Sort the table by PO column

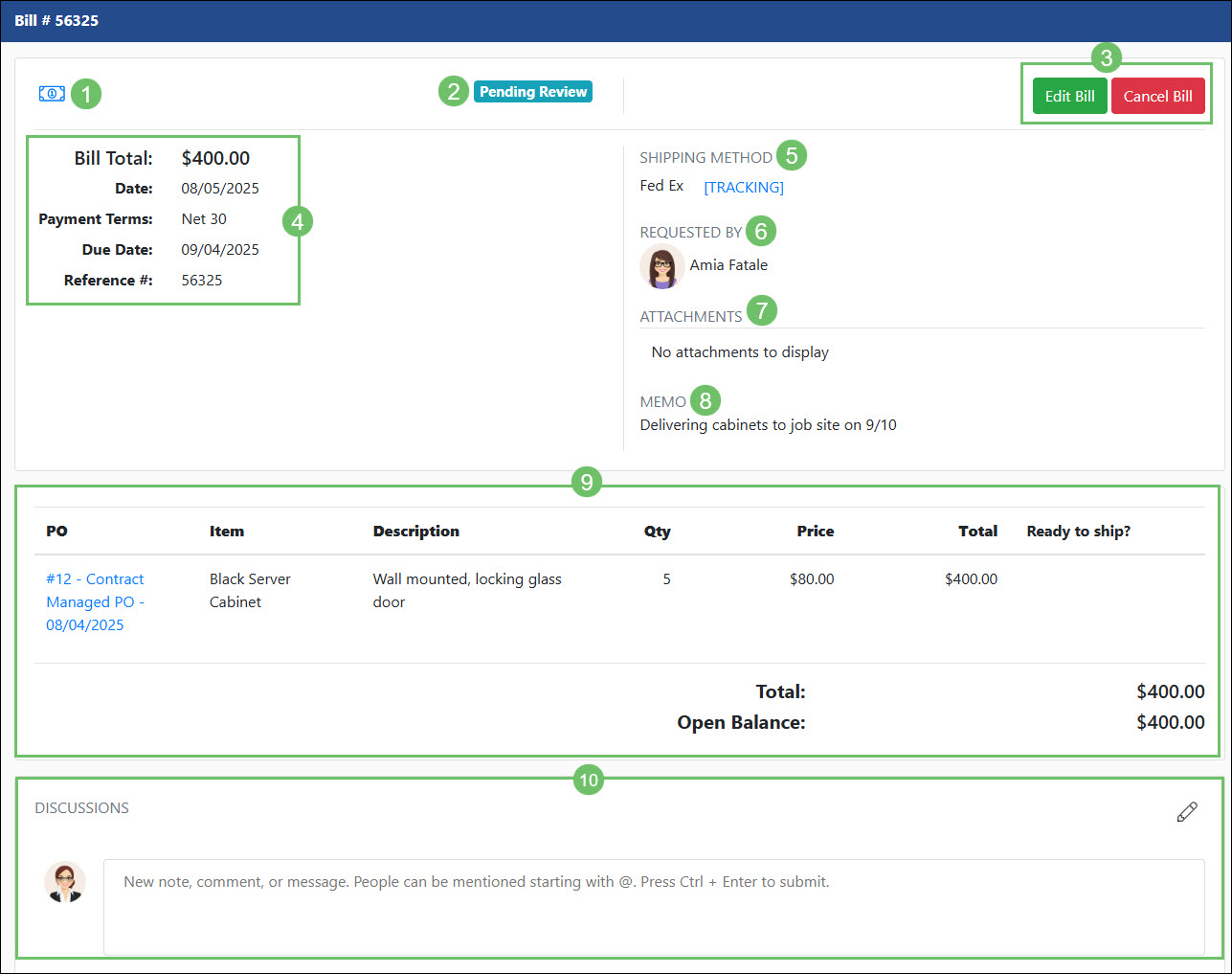tap(57, 531)
